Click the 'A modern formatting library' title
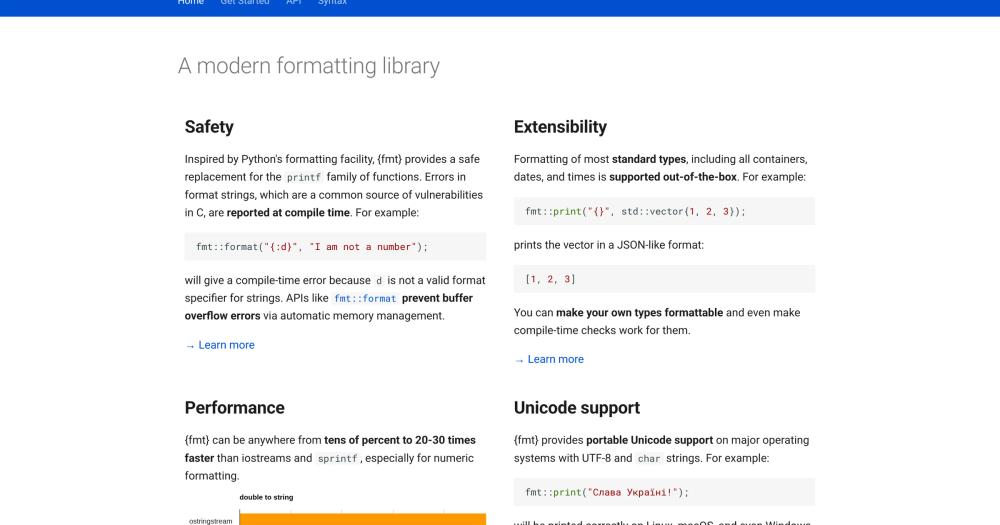This screenshot has height=525, width=1000. [x=309, y=66]
